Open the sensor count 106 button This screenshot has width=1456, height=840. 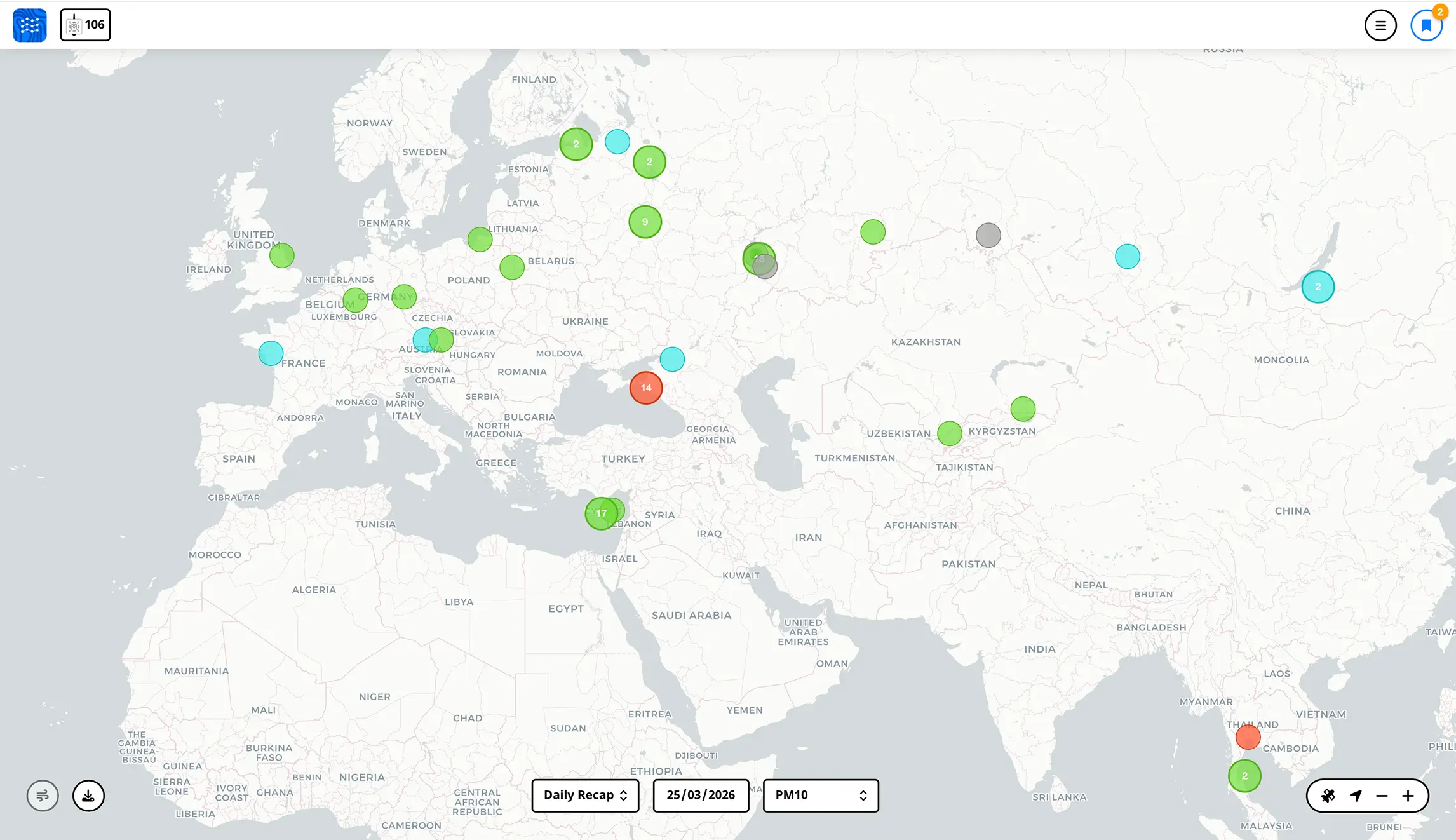point(85,25)
